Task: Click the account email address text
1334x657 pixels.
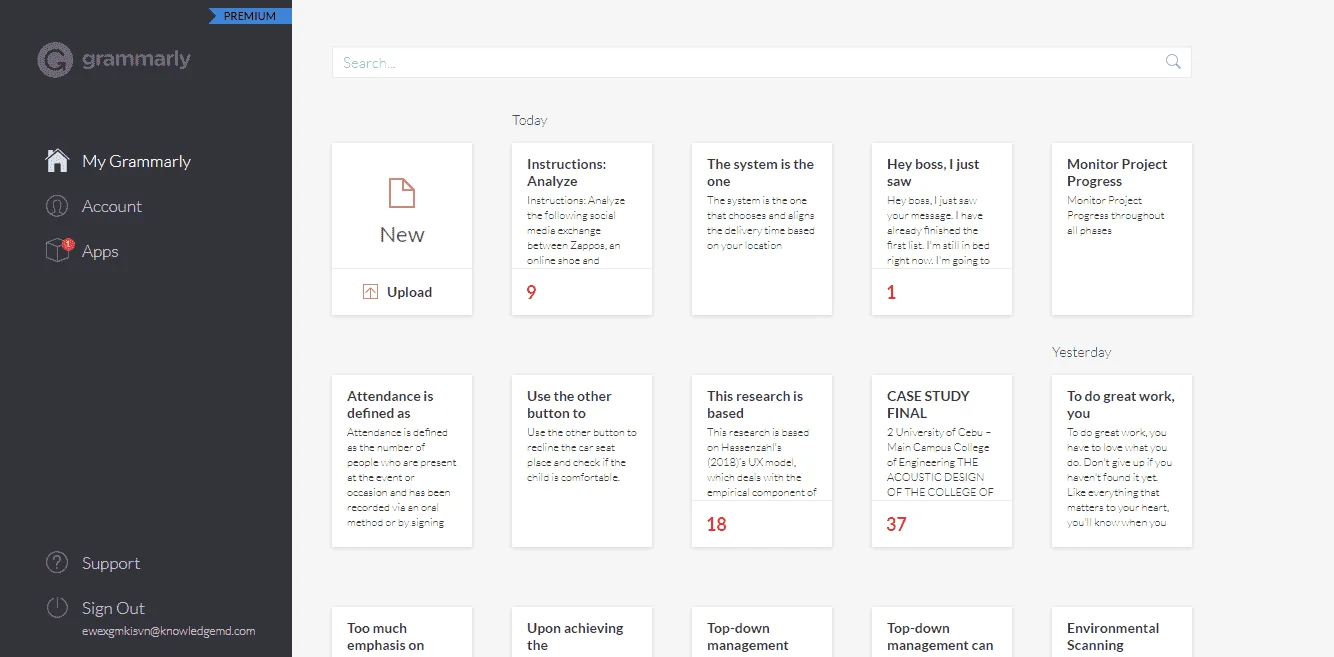Action: point(168,631)
